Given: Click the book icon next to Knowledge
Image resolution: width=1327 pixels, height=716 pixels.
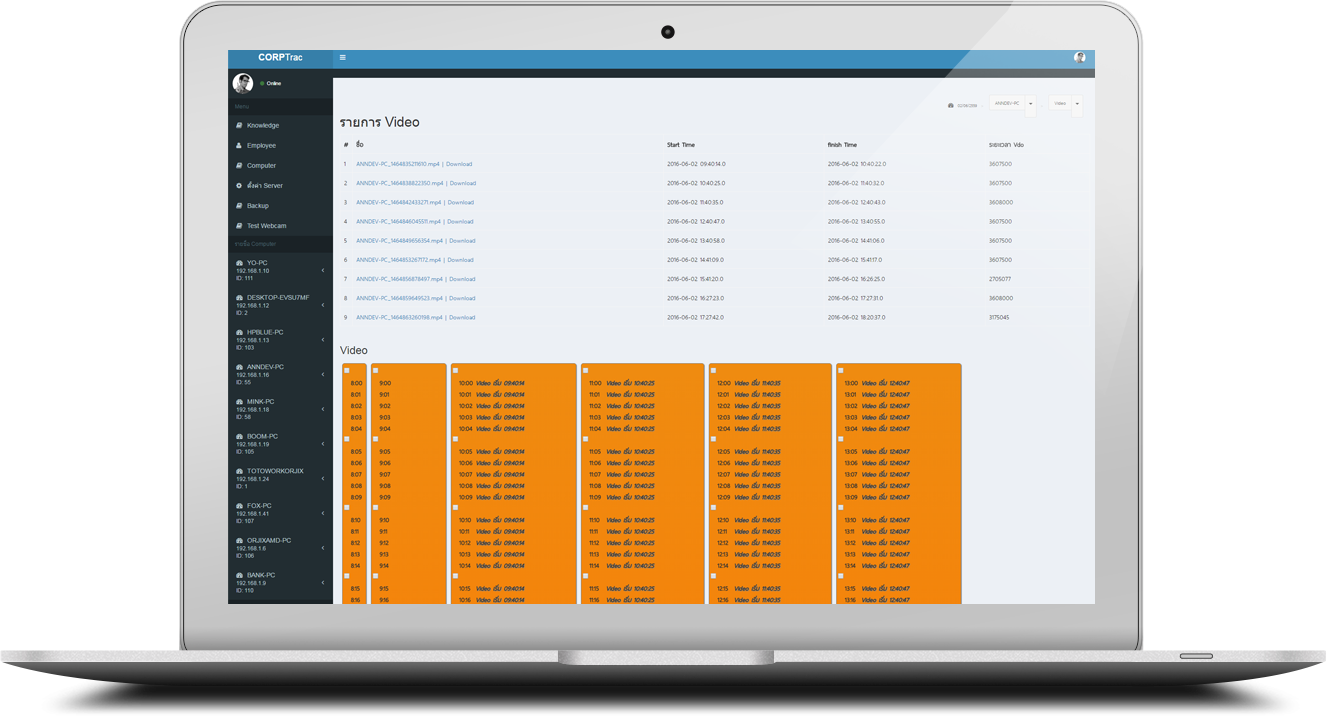Looking at the screenshot, I should tap(239, 126).
